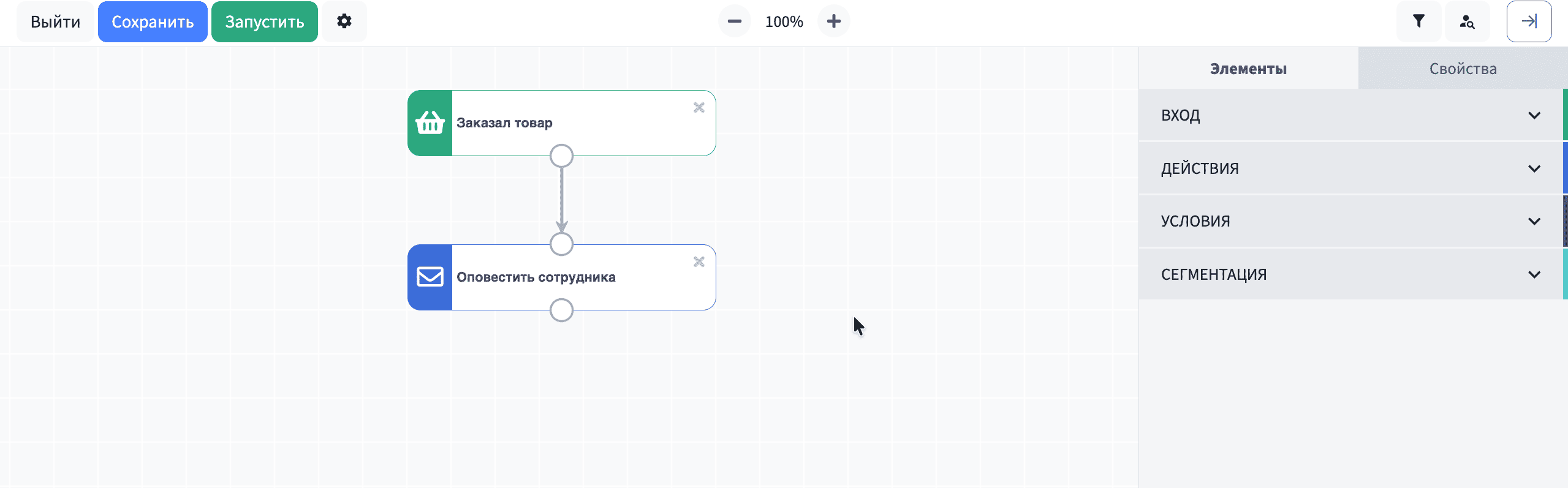
Task: Click the zoom out minus icon
Action: [x=734, y=21]
